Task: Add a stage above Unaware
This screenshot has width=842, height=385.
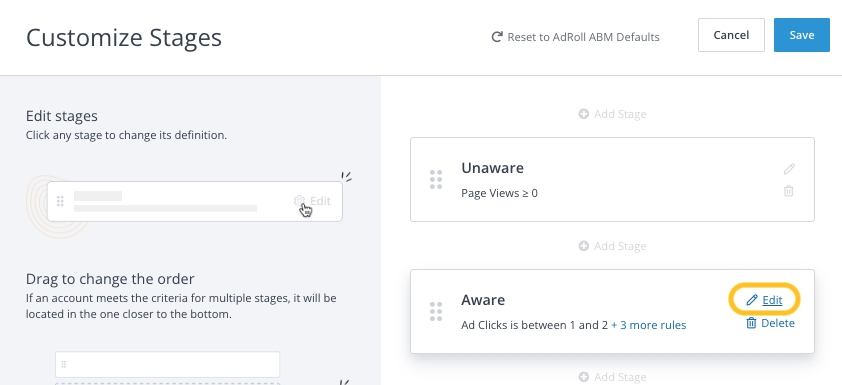Action: pos(613,114)
